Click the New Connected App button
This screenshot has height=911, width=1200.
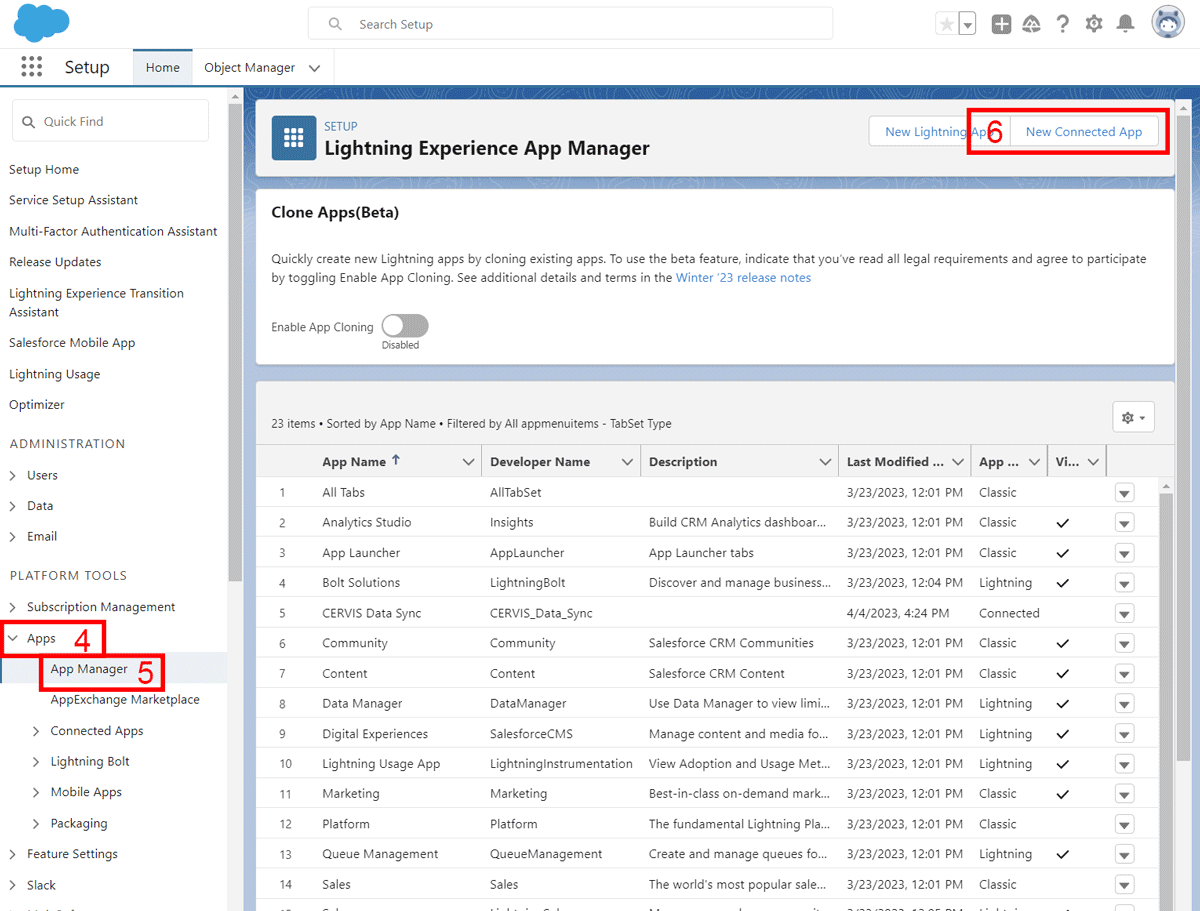point(1084,131)
